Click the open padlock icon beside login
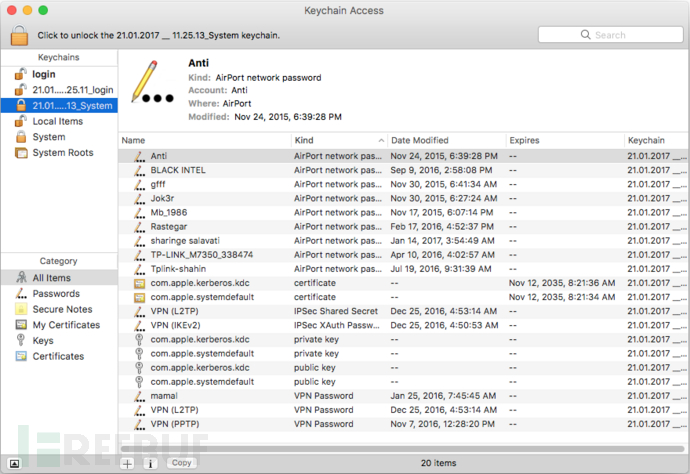The image size is (690, 474). click(x=21, y=74)
